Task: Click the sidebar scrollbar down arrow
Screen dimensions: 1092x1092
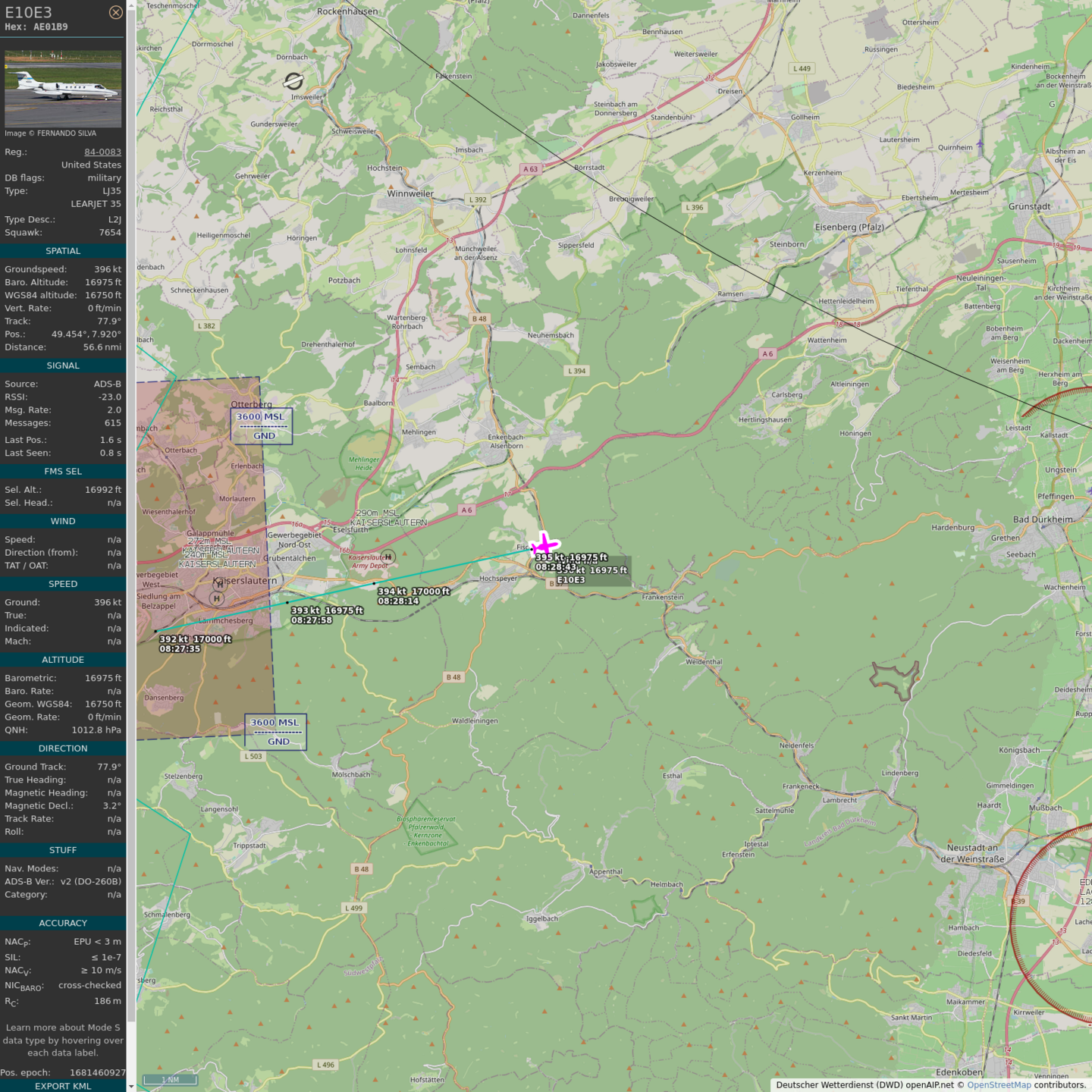Action: [131, 1086]
